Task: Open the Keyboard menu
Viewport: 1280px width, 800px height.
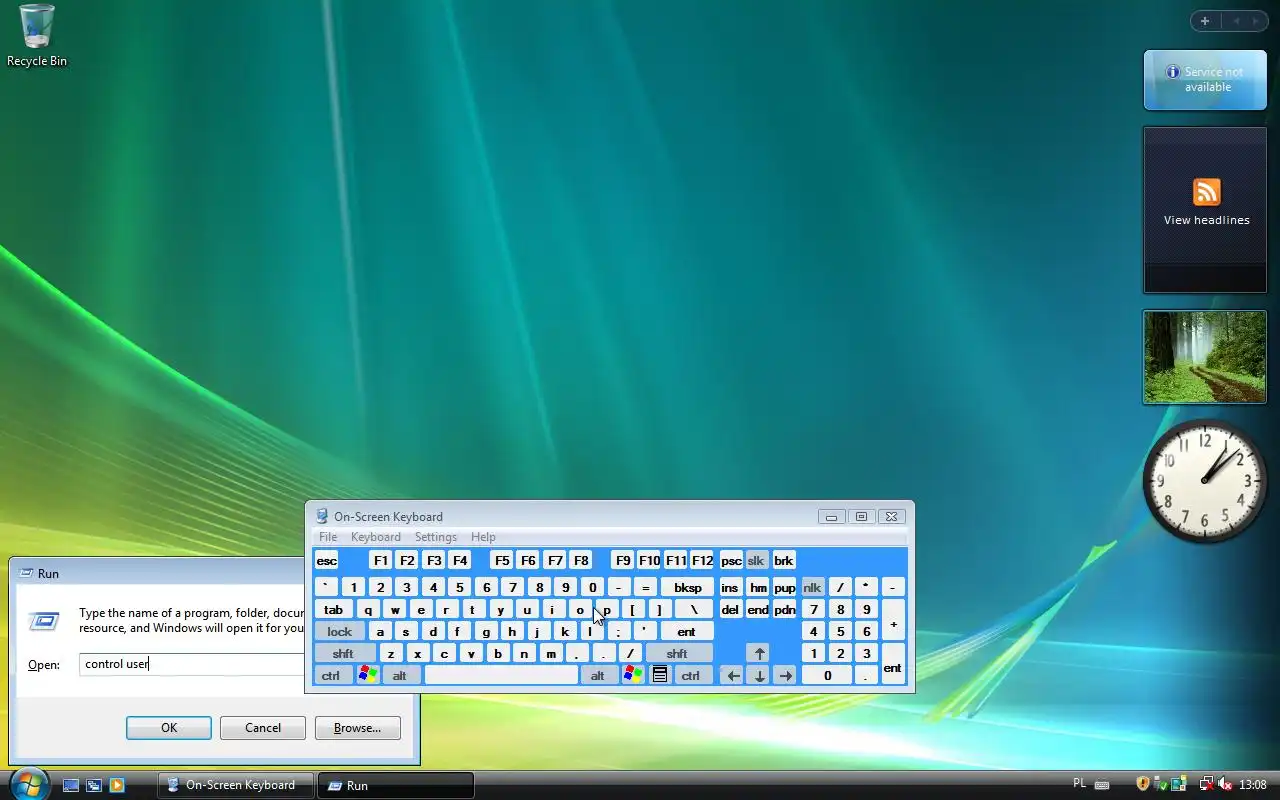Action: (x=376, y=537)
